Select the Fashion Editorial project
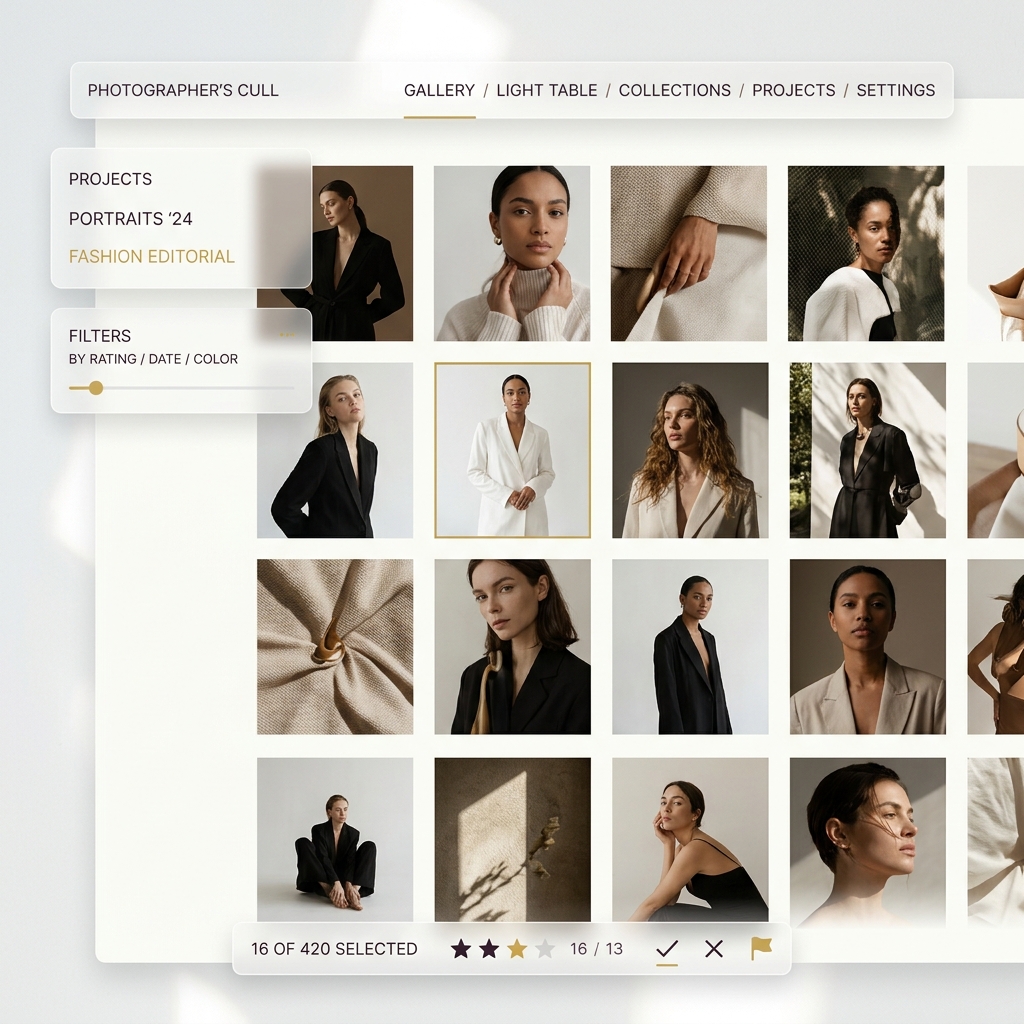1024x1024 pixels. (152, 256)
